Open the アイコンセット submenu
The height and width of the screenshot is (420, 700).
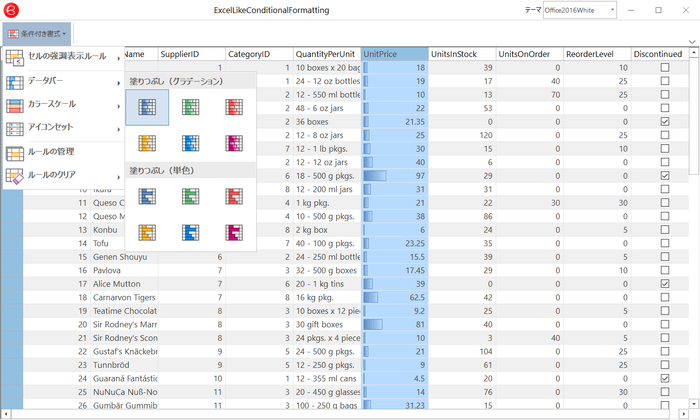tap(63, 129)
